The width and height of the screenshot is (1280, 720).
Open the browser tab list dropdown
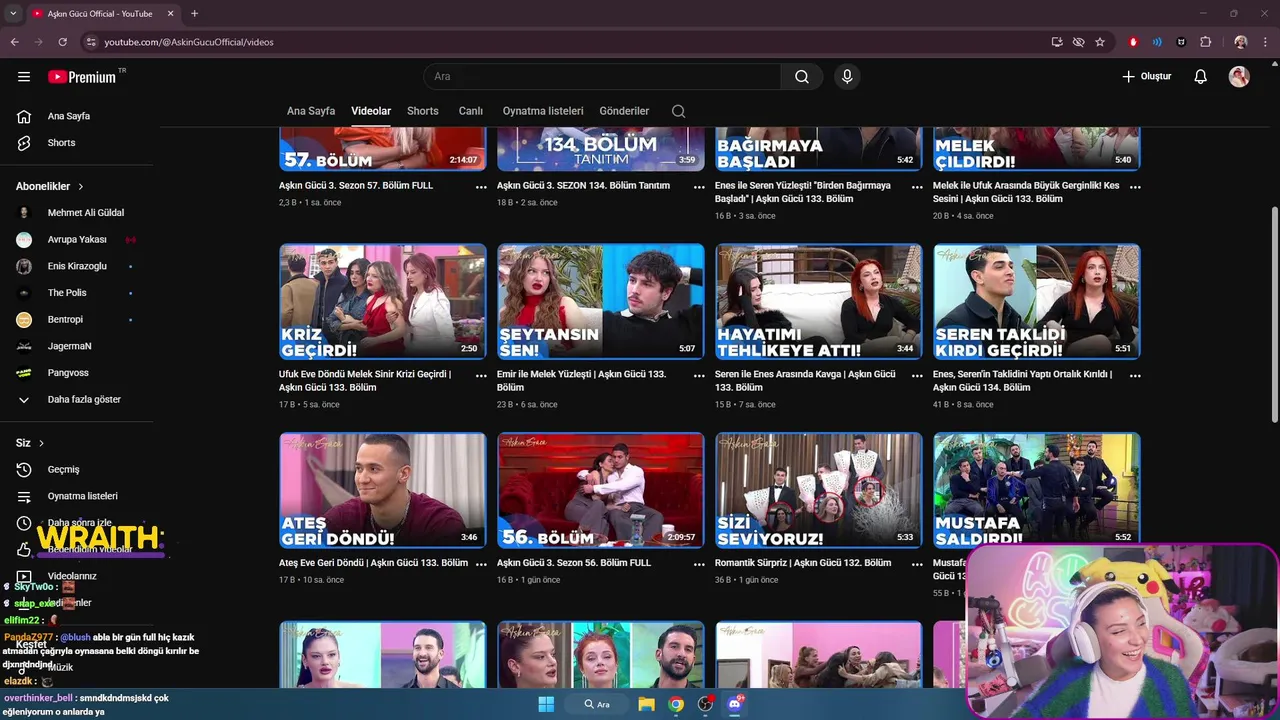click(x=13, y=14)
